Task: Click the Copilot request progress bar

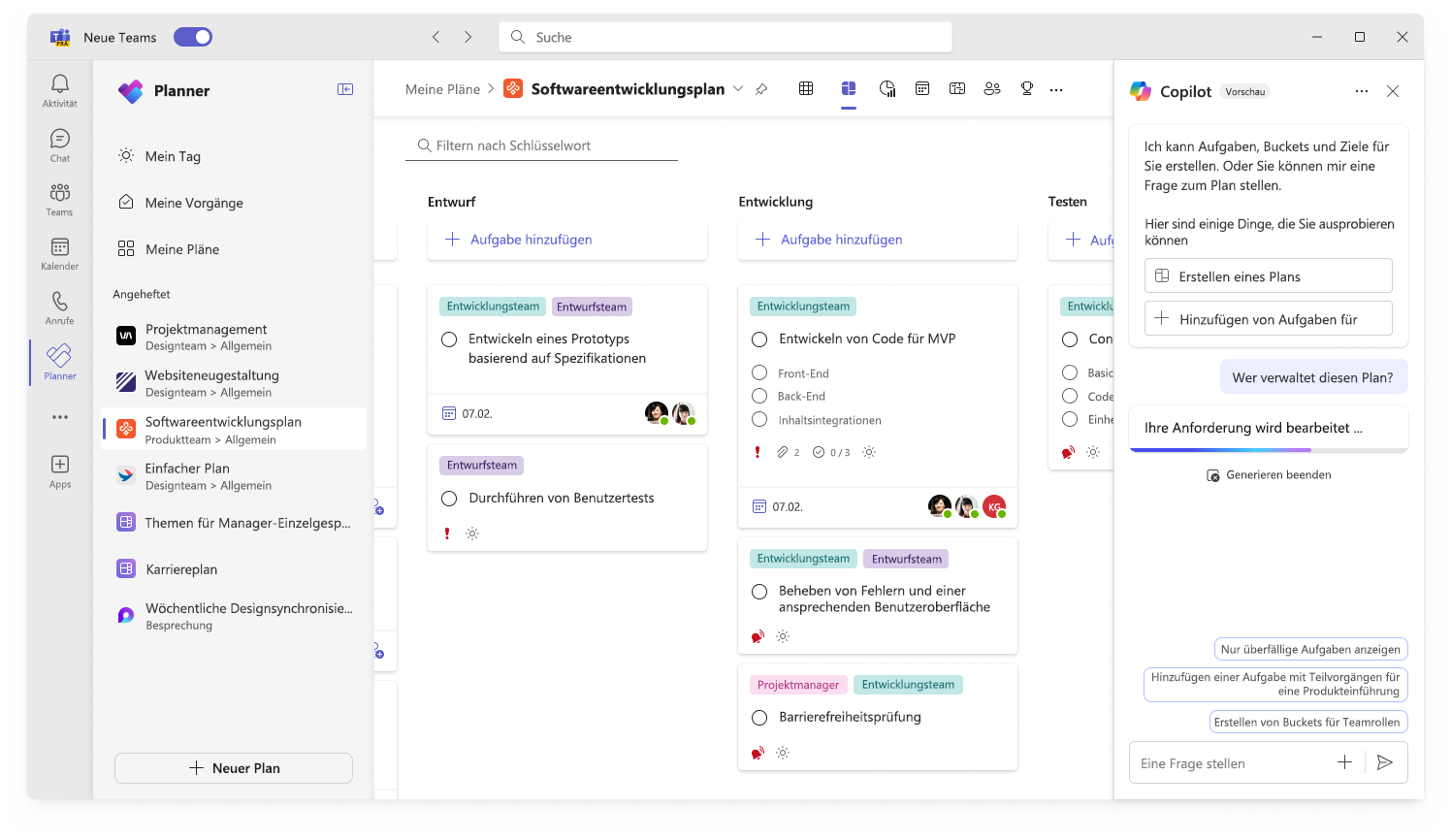Action: tap(1269, 450)
